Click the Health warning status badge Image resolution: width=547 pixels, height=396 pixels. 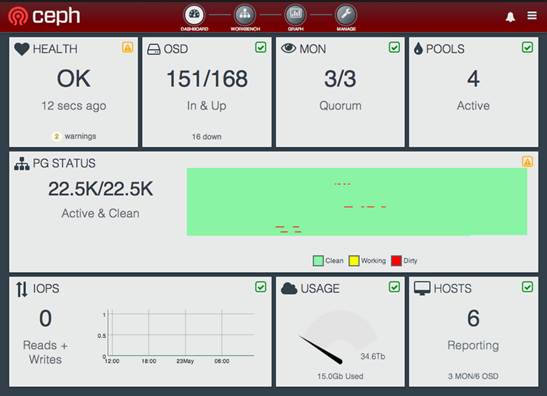click(127, 47)
